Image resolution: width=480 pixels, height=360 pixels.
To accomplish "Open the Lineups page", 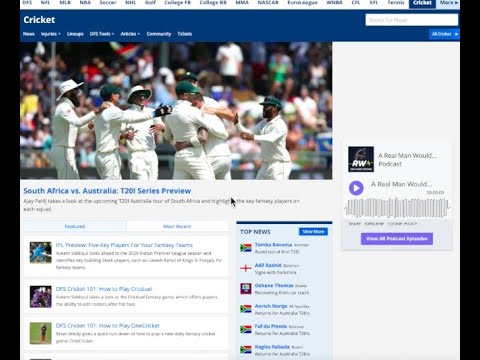I will pos(75,34).
